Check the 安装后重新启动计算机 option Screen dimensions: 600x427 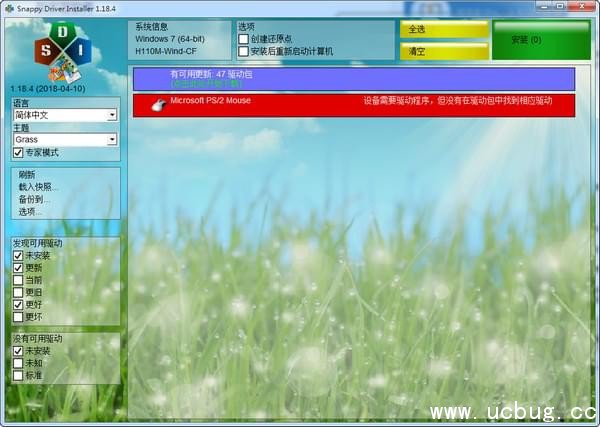click(x=244, y=51)
